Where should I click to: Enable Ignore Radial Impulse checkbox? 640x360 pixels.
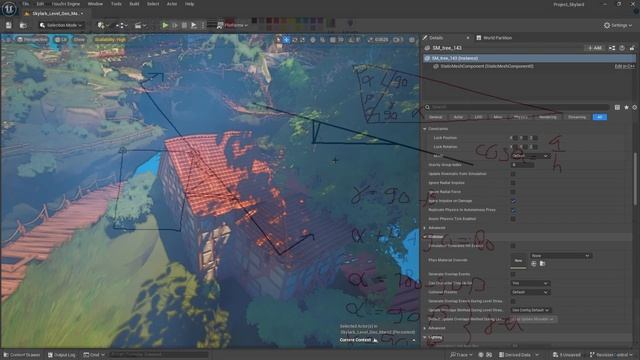[x=513, y=183]
